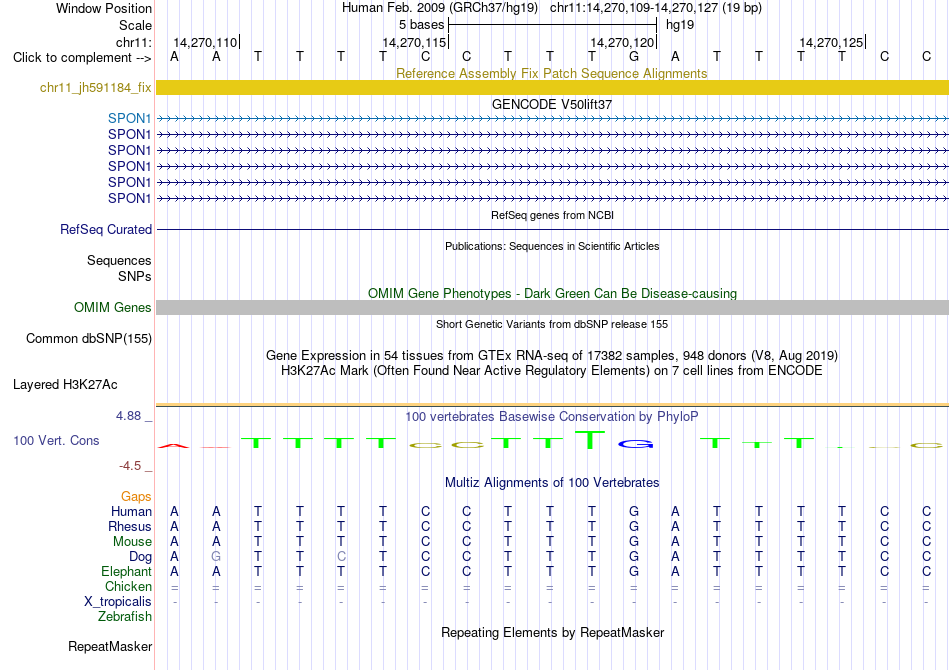Click the Gaps label in Multiz alignment
Viewport: 950px width, 670px height.
[x=136, y=497]
